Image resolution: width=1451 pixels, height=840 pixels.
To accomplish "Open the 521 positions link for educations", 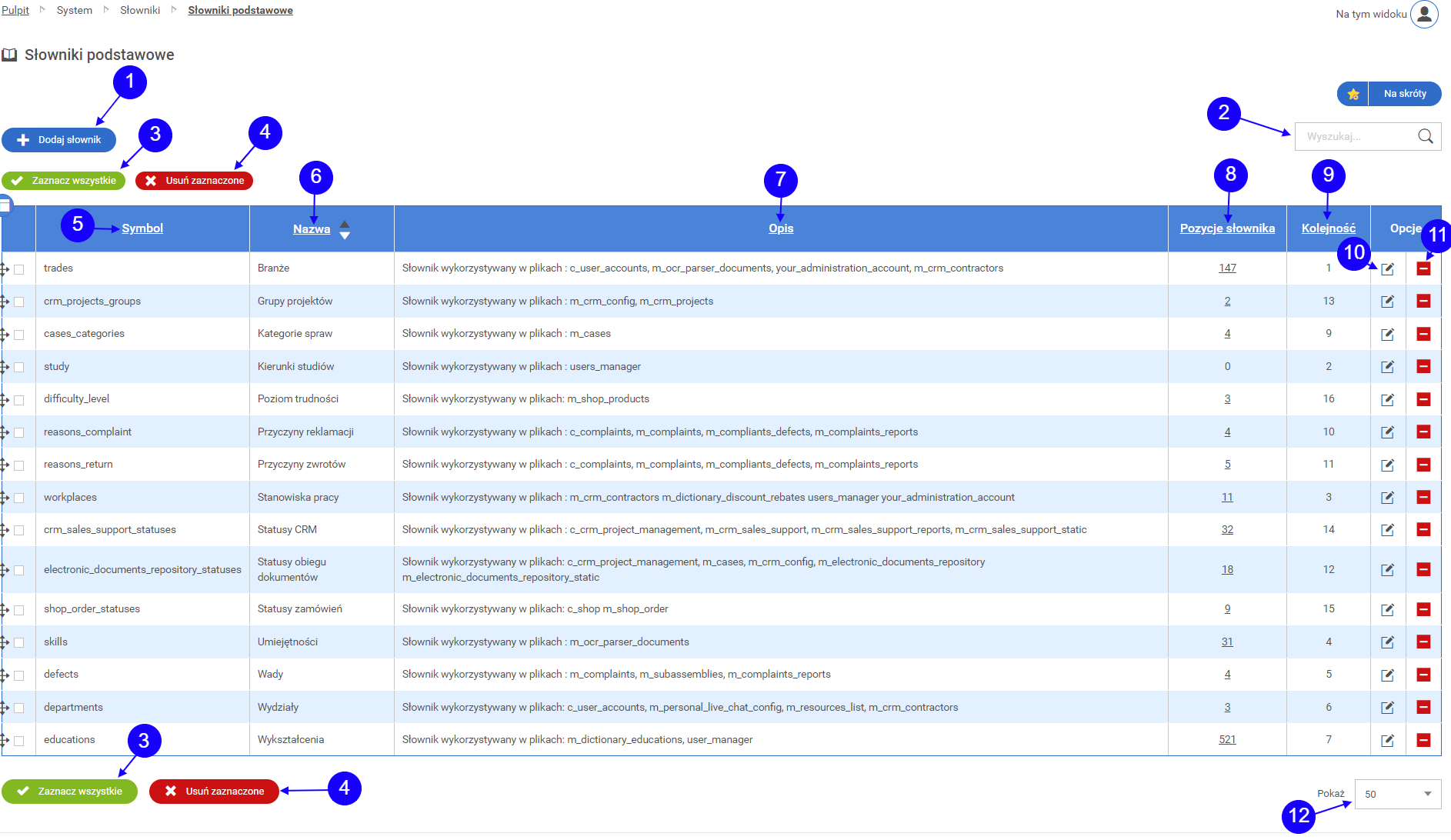I will click(x=1227, y=740).
